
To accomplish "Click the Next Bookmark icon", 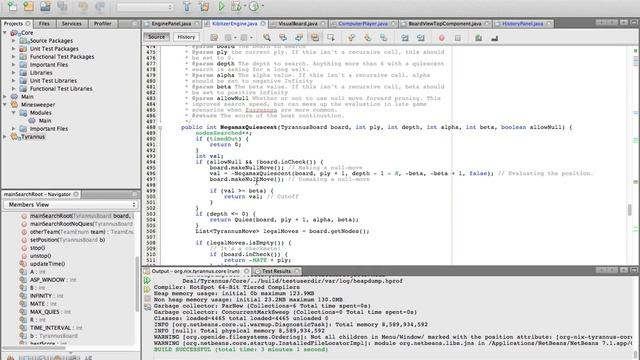I will [368, 38].
